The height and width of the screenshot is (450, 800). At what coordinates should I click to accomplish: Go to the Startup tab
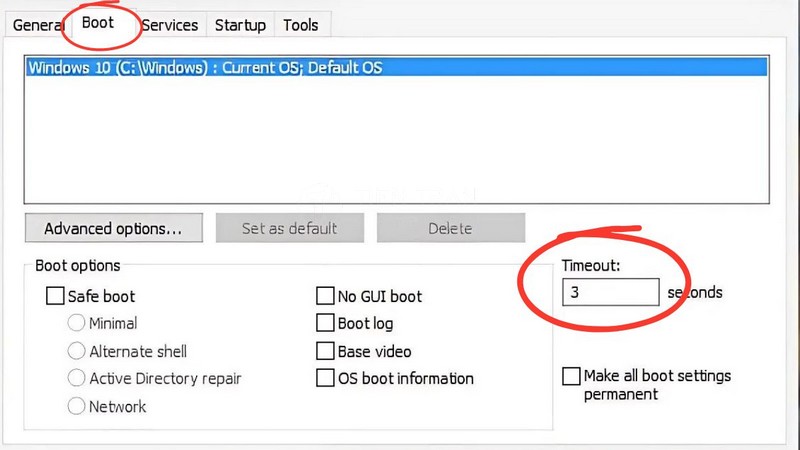point(240,25)
